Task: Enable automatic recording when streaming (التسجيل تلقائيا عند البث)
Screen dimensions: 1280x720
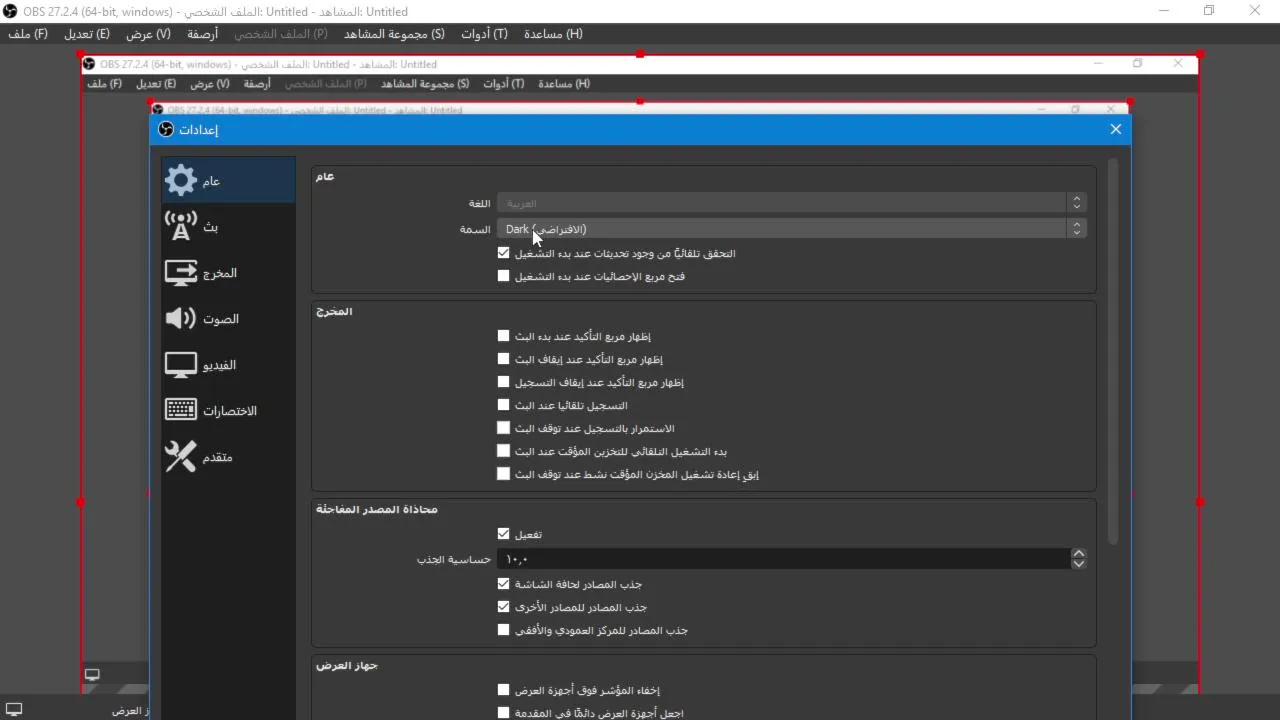Action: tap(504, 405)
